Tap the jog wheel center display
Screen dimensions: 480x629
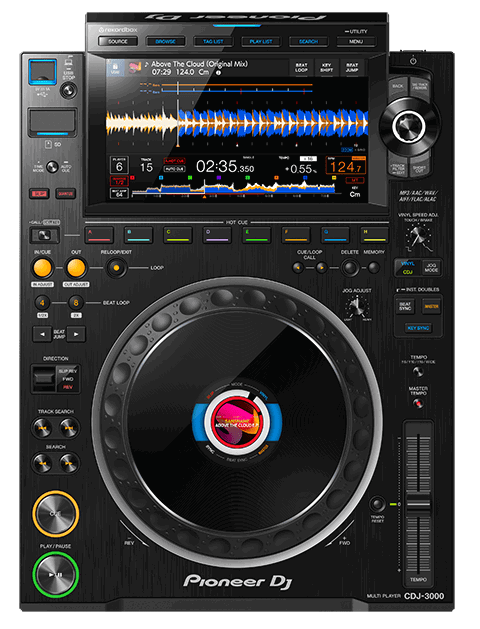pyautogui.click(x=237, y=423)
